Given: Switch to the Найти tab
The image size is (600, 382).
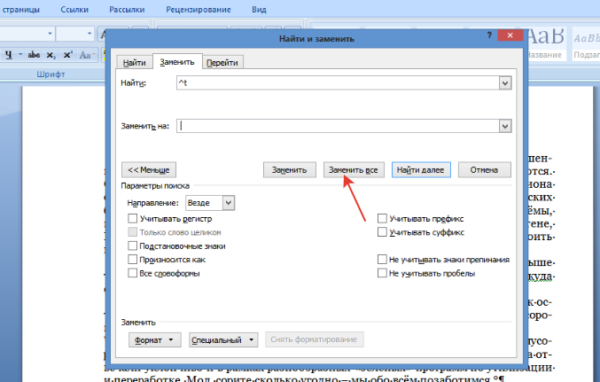Looking at the screenshot, I should [x=134, y=62].
